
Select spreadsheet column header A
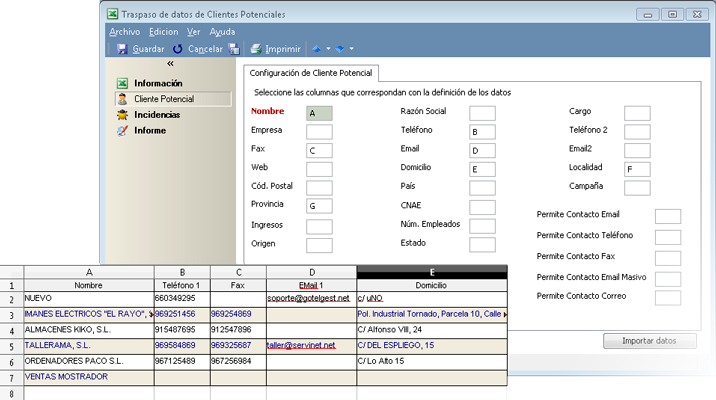click(89, 272)
